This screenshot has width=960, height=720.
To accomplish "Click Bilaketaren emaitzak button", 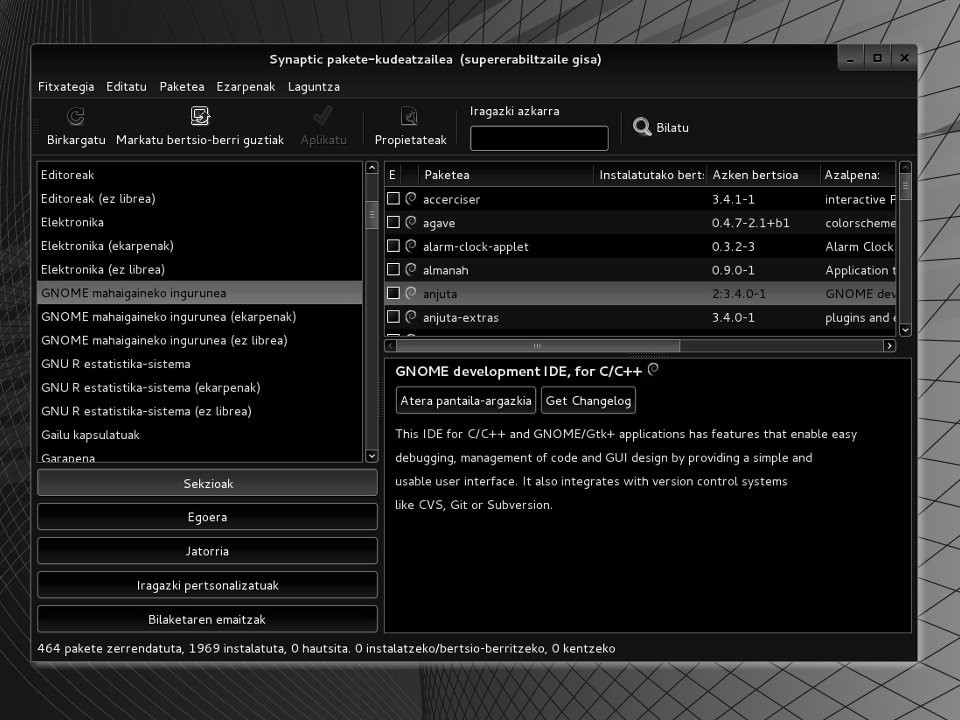I will (x=208, y=619).
